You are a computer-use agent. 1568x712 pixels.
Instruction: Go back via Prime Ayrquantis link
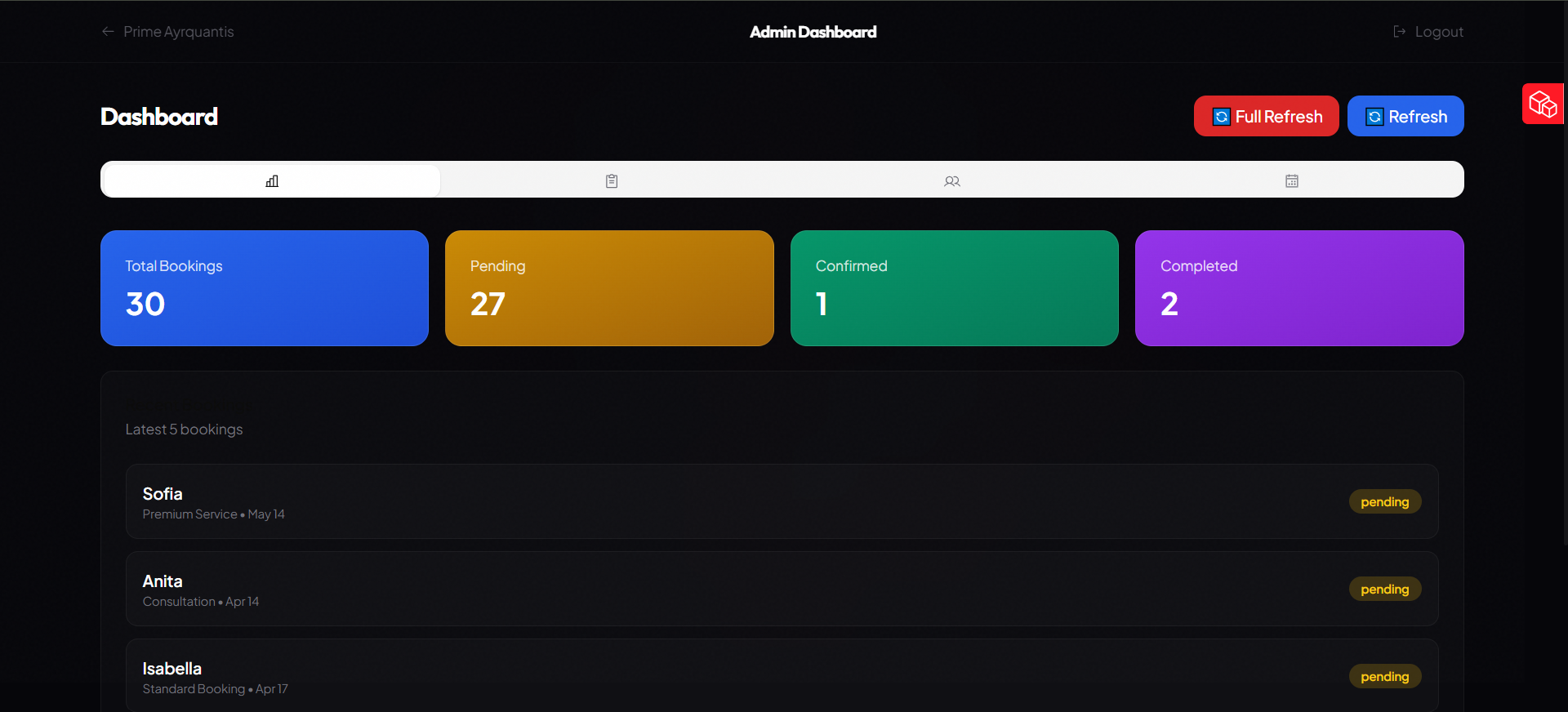178,32
